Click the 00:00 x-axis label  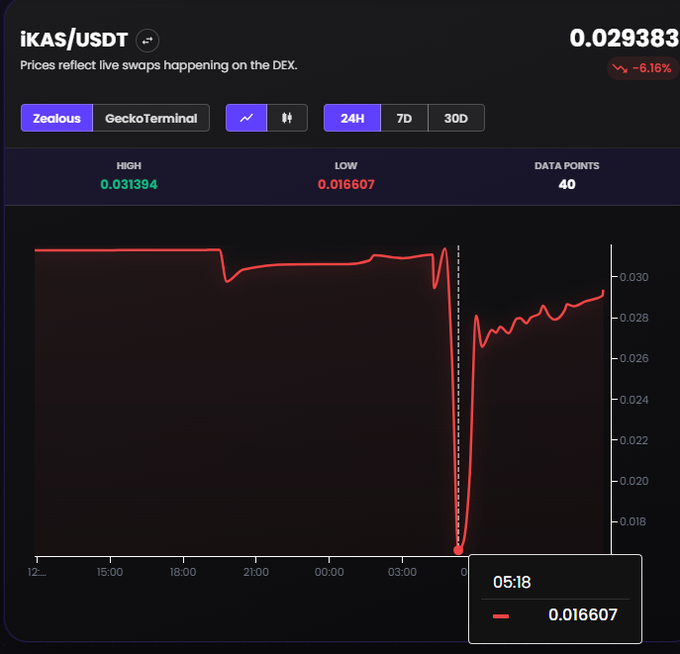point(329,572)
